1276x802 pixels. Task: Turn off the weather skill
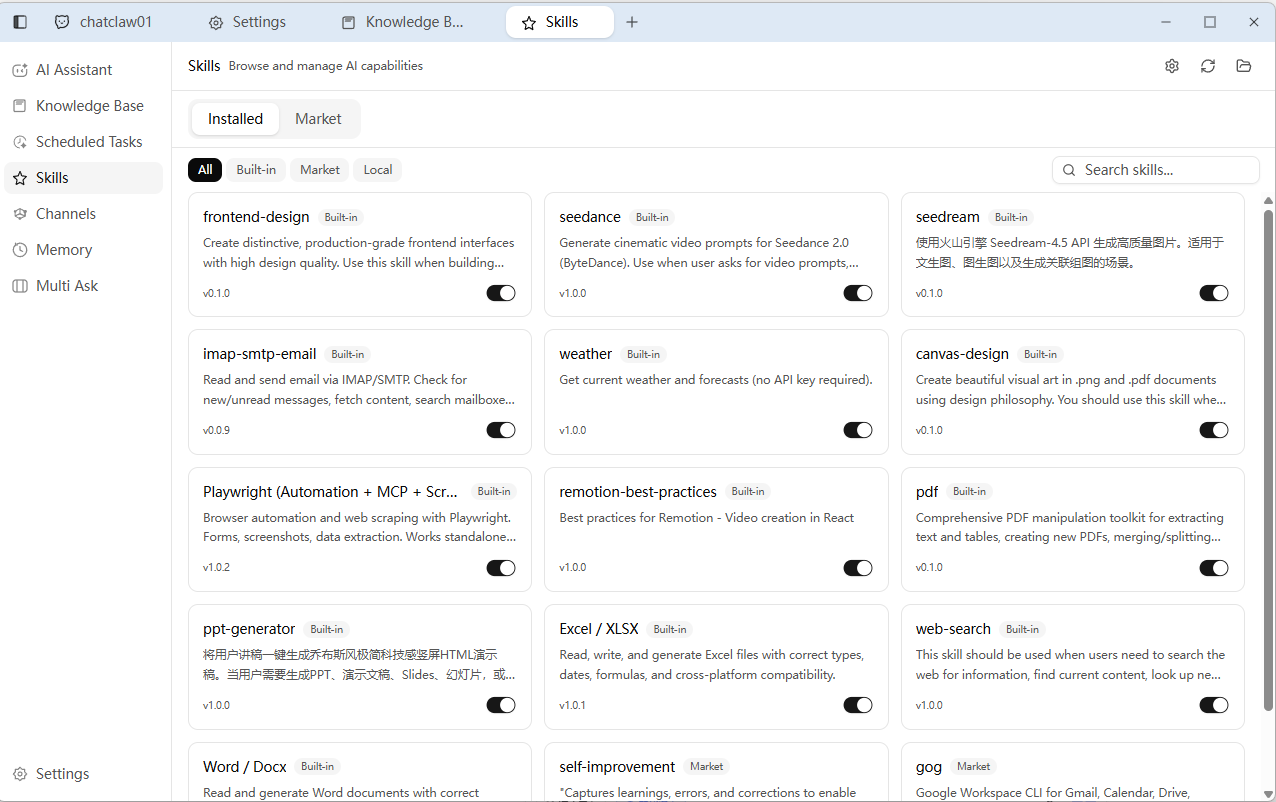tap(858, 430)
